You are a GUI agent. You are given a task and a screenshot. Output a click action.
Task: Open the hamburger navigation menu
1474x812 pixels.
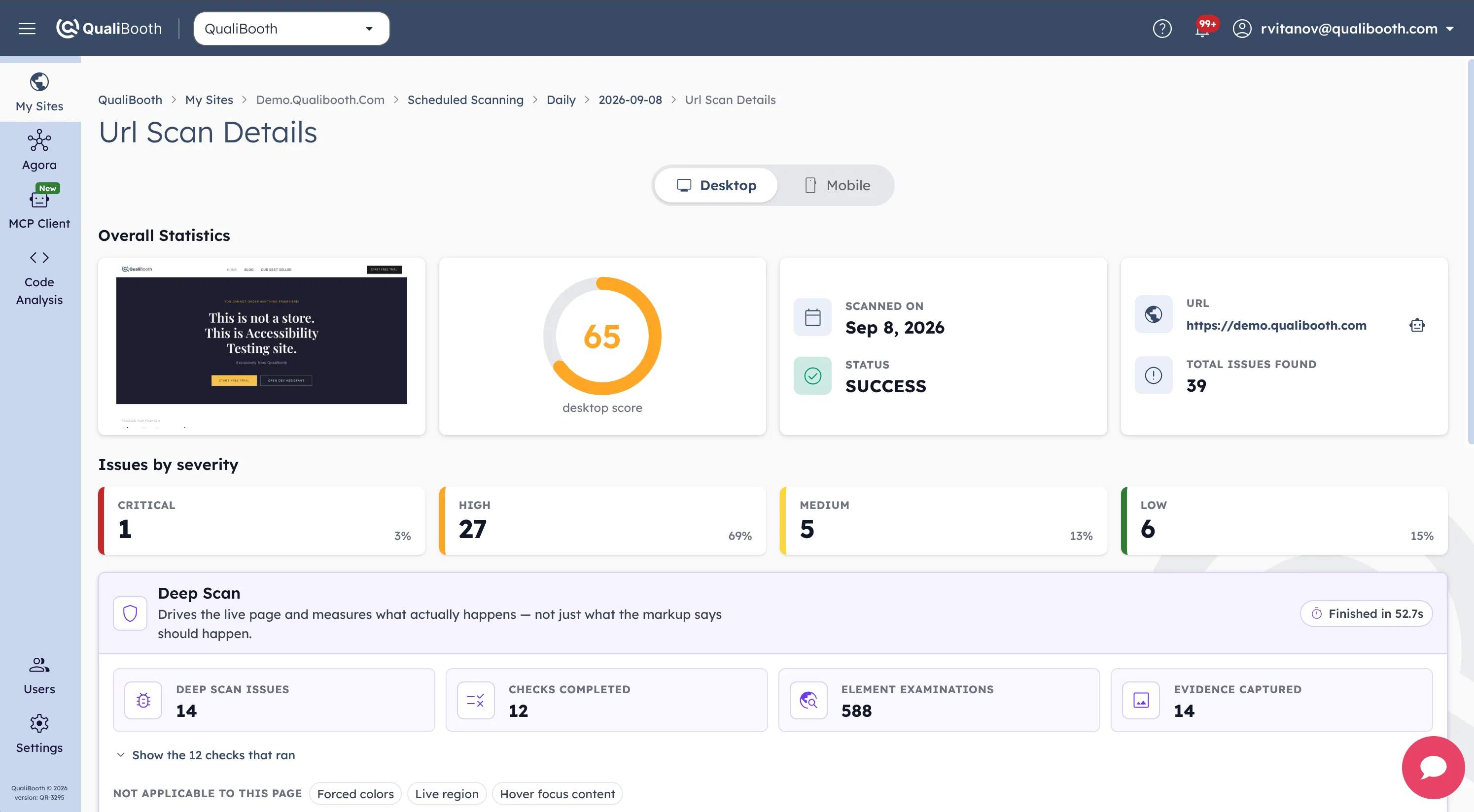coord(27,29)
